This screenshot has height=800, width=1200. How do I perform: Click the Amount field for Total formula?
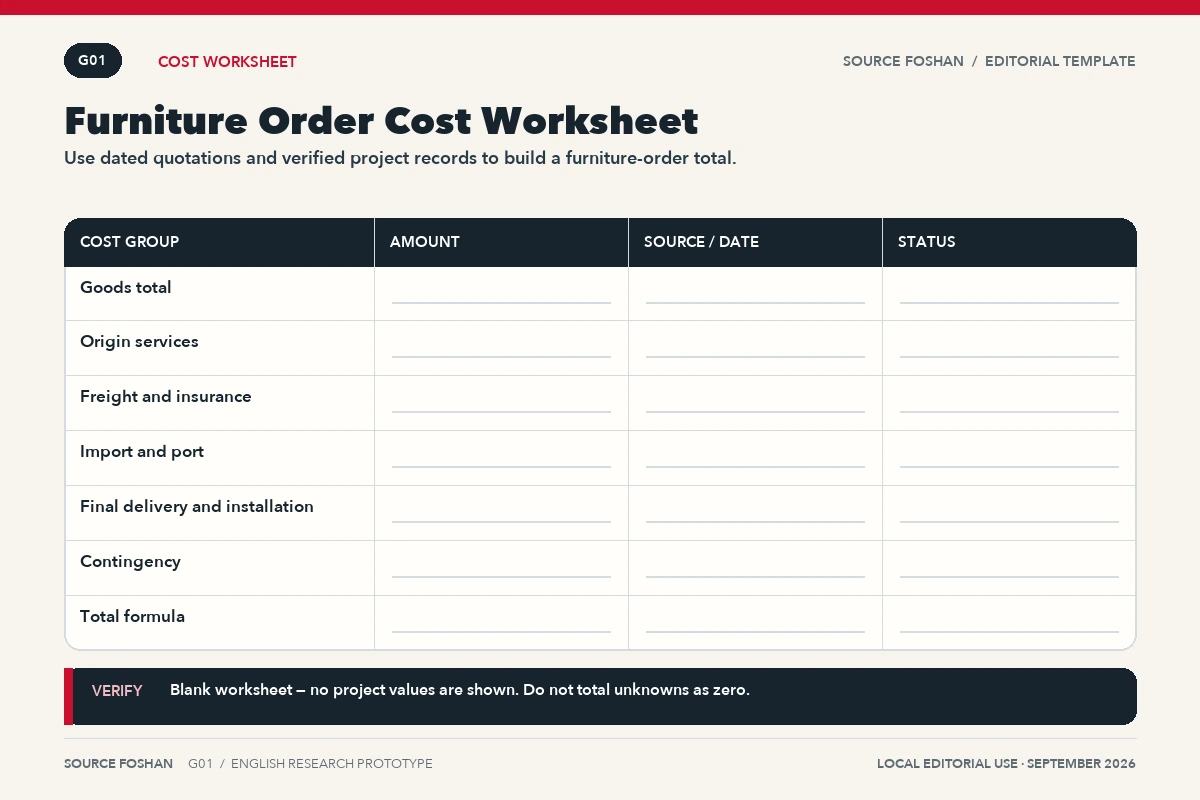click(501, 623)
